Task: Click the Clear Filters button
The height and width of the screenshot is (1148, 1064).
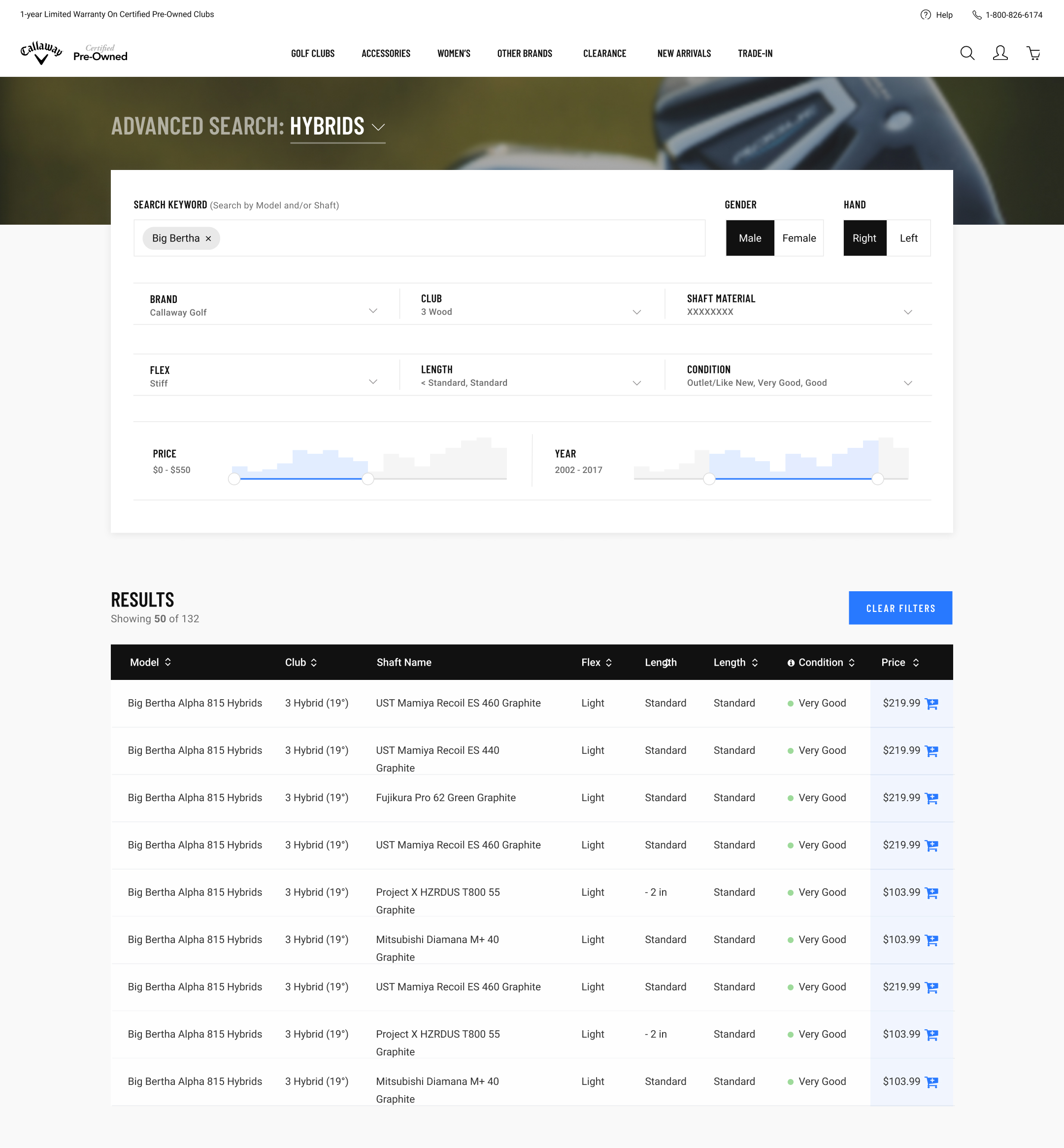Action: click(x=900, y=608)
